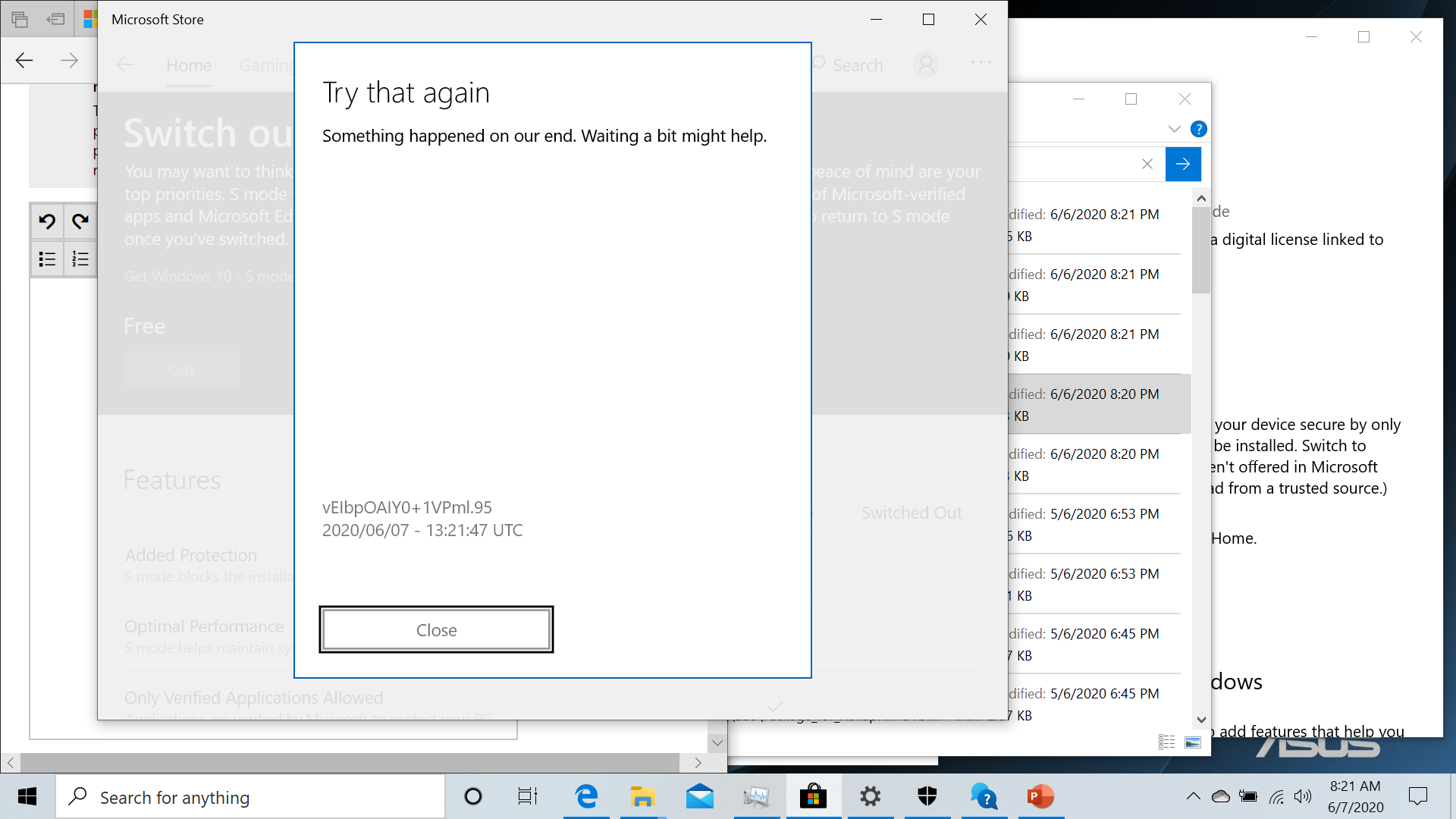The image size is (1456, 819).
Task: Open PowerPoint from the taskbar
Action: [1041, 796]
